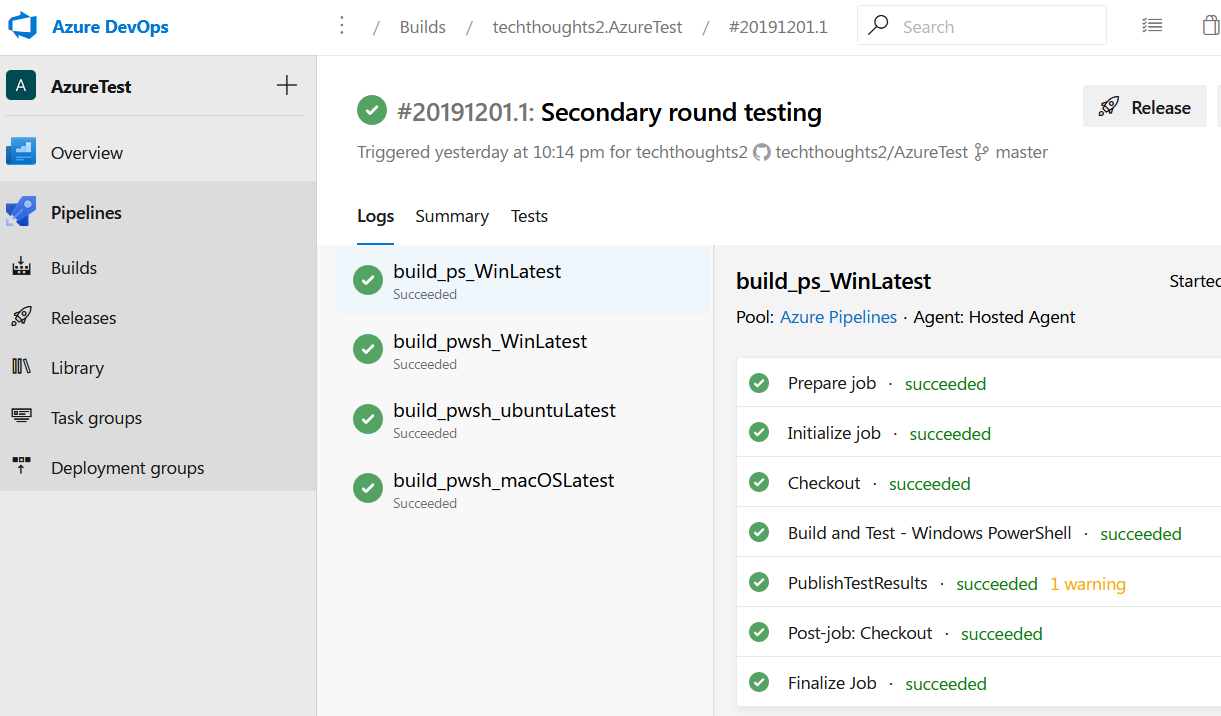
Task: Click the Azure DevOps logo icon
Action: 22,26
